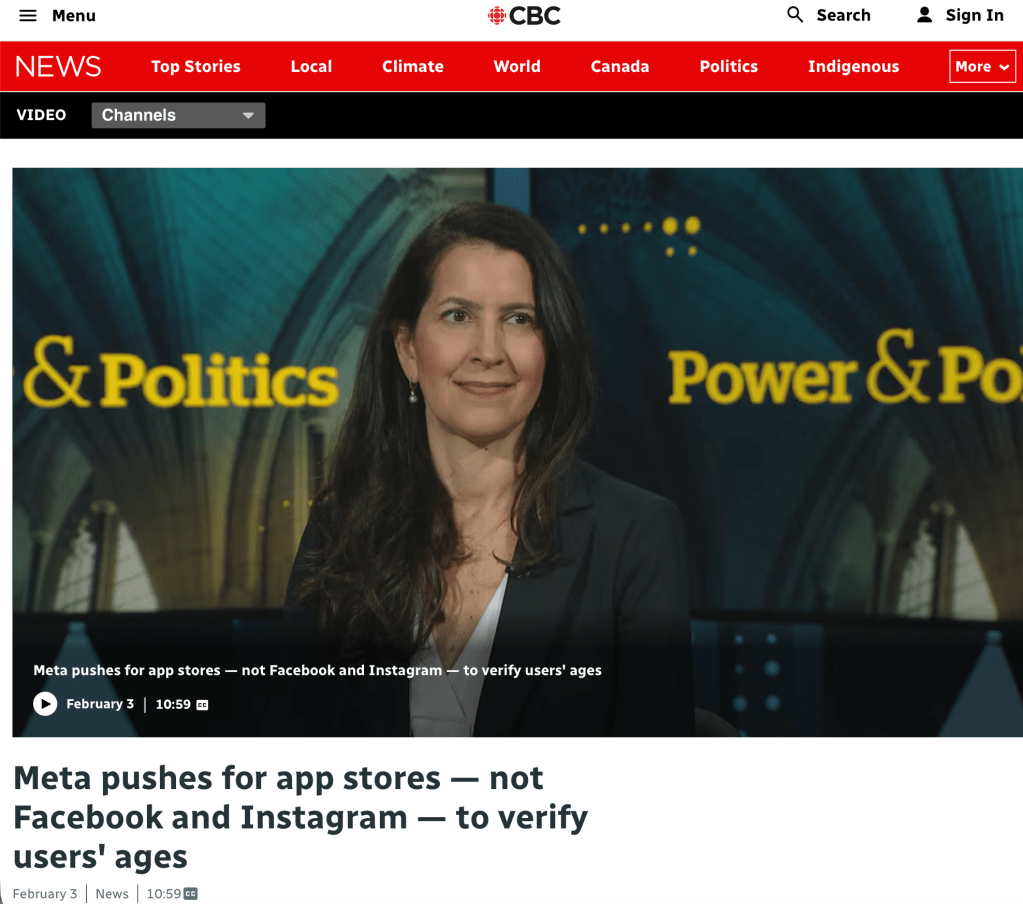
Task: Click the NEWS logo in red bar
Action: tap(58, 67)
